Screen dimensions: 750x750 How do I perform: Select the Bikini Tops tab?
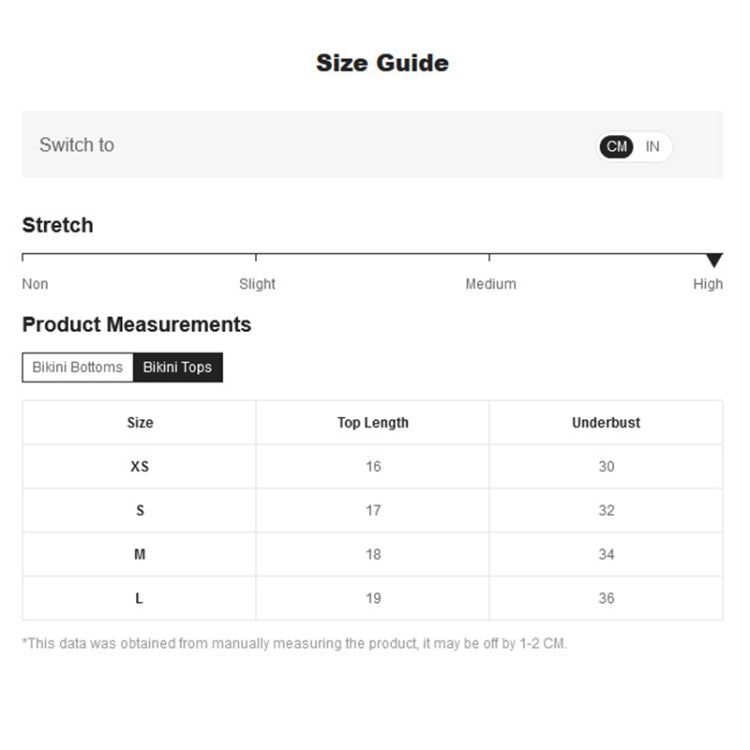178,367
